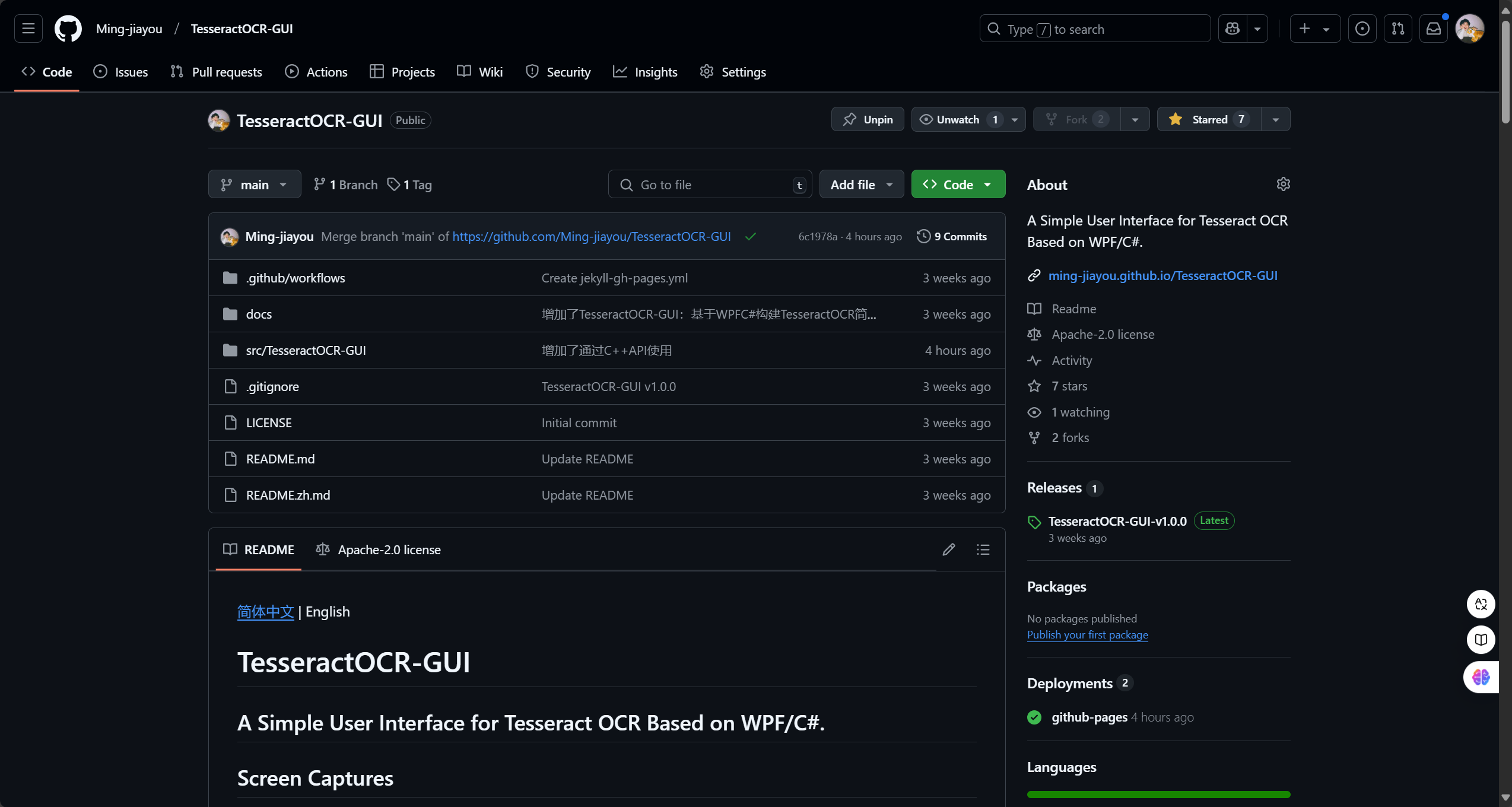This screenshot has height=807, width=1512.
Task: Open the Copilot dropdown arrow
Action: pos(1257,28)
